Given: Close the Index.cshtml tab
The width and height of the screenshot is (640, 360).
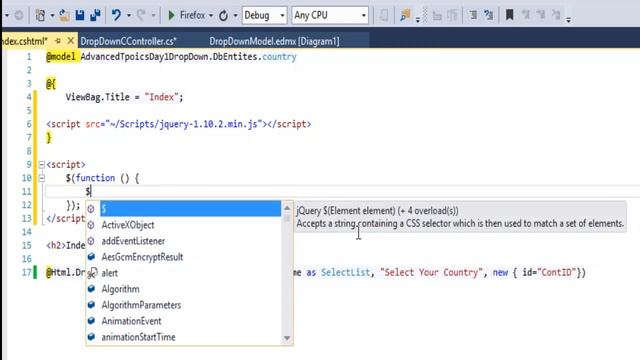Looking at the screenshot, I should point(71,41).
